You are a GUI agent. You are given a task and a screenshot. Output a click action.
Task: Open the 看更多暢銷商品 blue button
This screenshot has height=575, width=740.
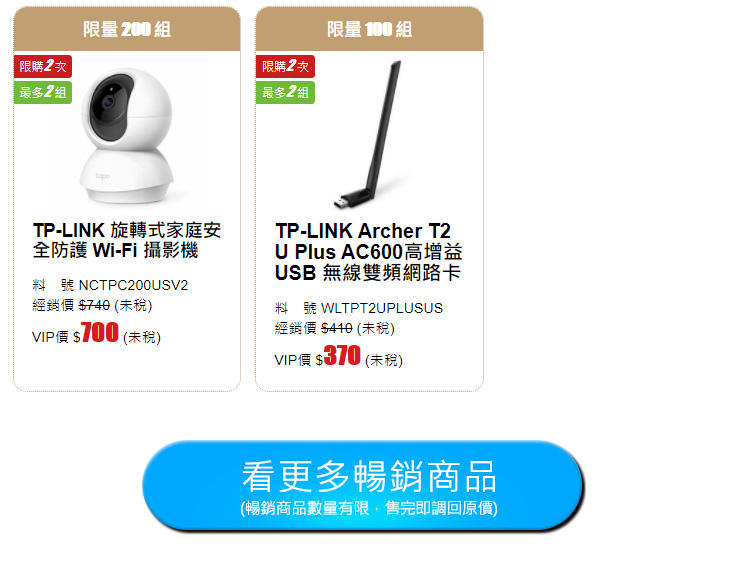[x=363, y=485]
